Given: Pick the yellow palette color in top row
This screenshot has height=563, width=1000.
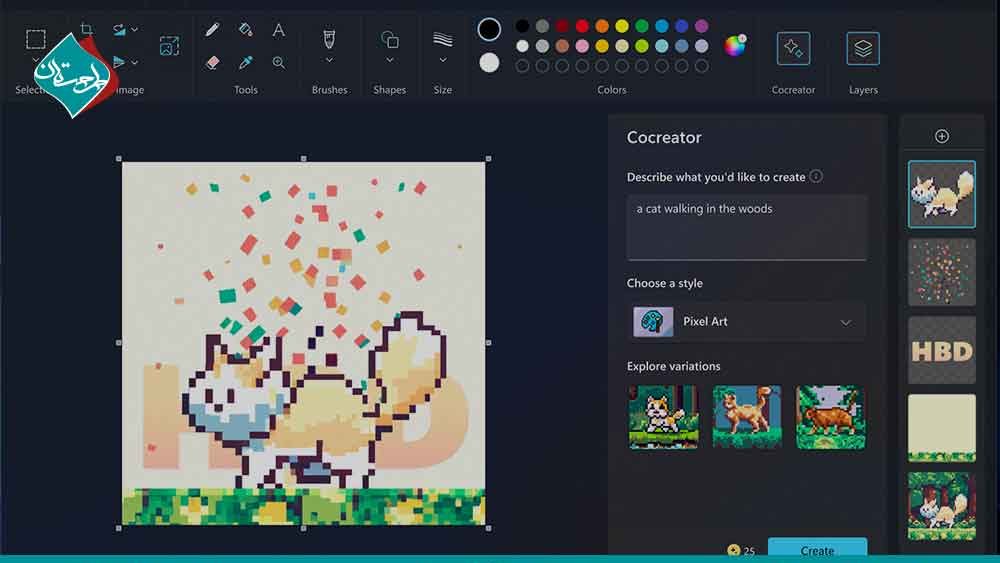Looking at the screenshot, I should [x=622, y=26].
